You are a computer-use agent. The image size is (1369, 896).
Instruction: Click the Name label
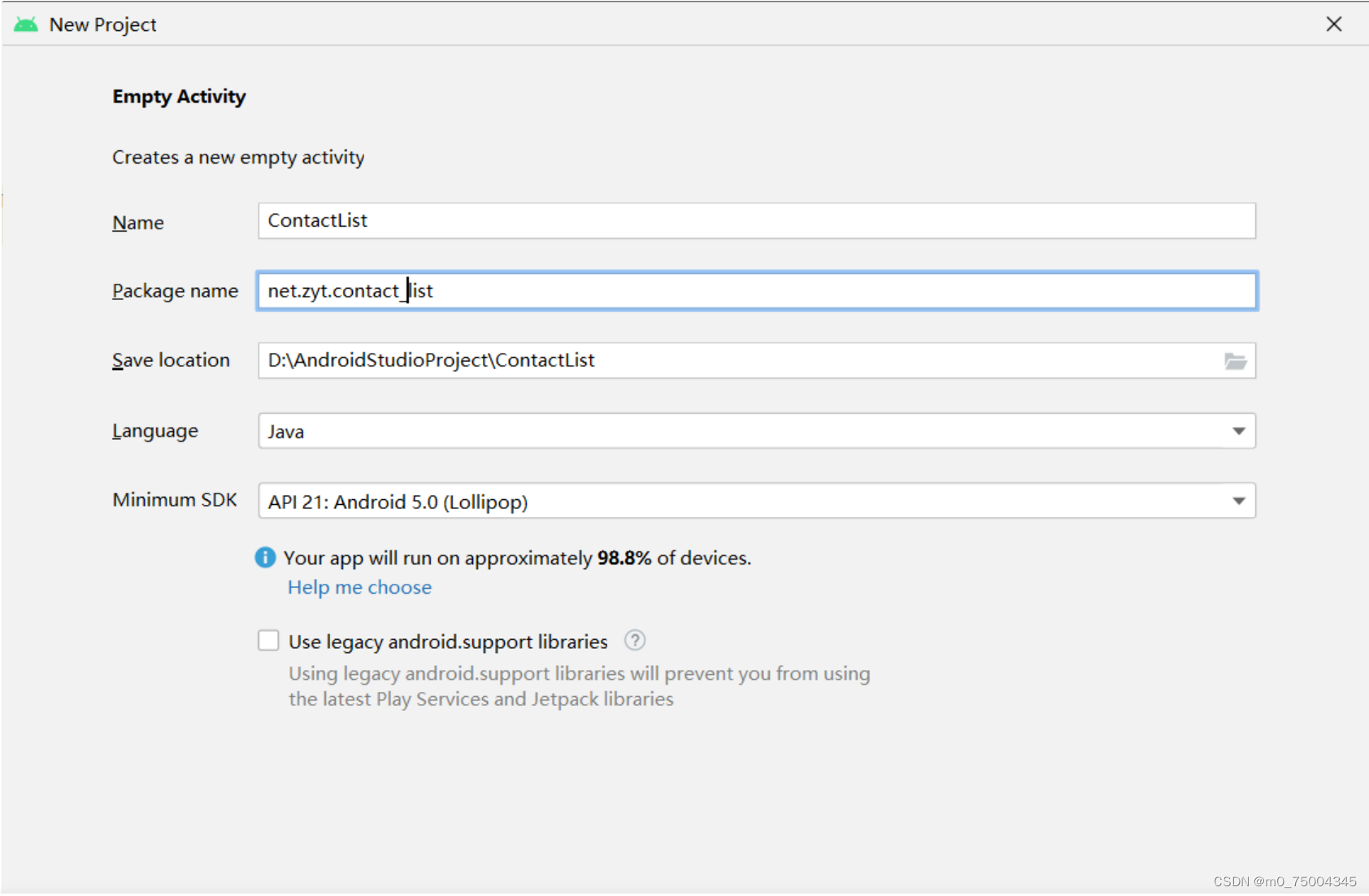[138, 223]
